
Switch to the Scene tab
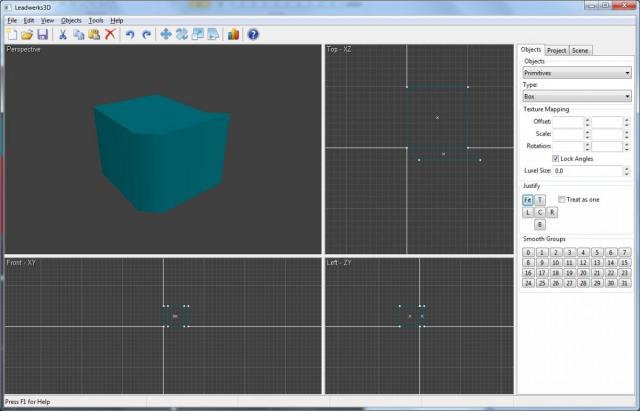coord(580,50)
